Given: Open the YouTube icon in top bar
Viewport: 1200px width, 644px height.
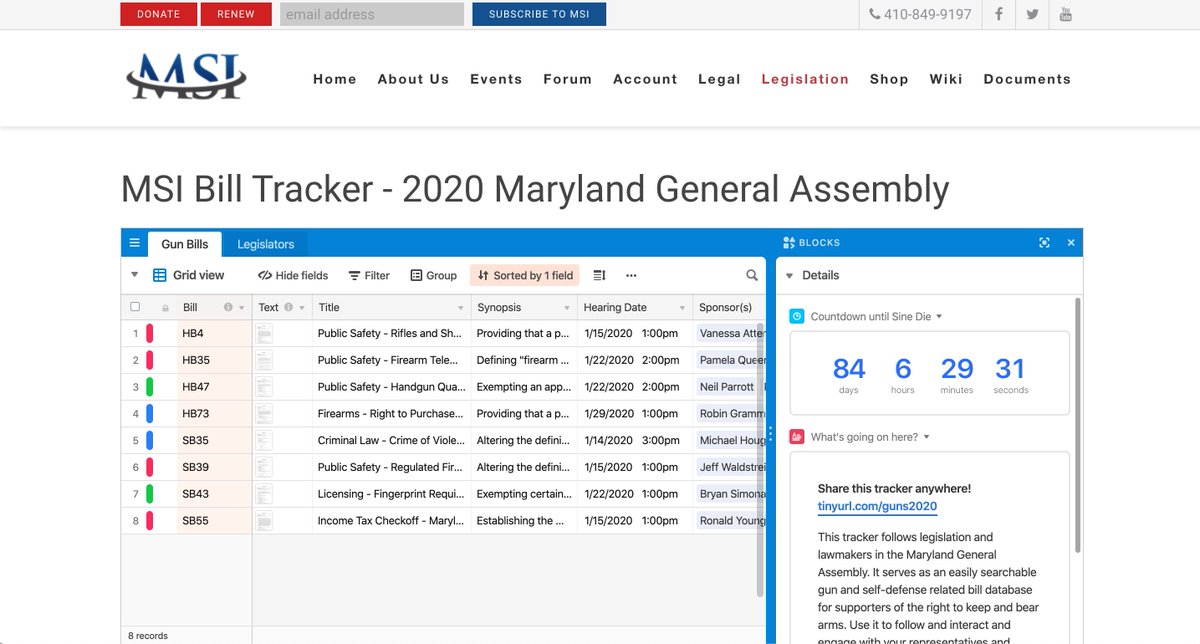Looking at the screenshot, I should point(1065,14).
